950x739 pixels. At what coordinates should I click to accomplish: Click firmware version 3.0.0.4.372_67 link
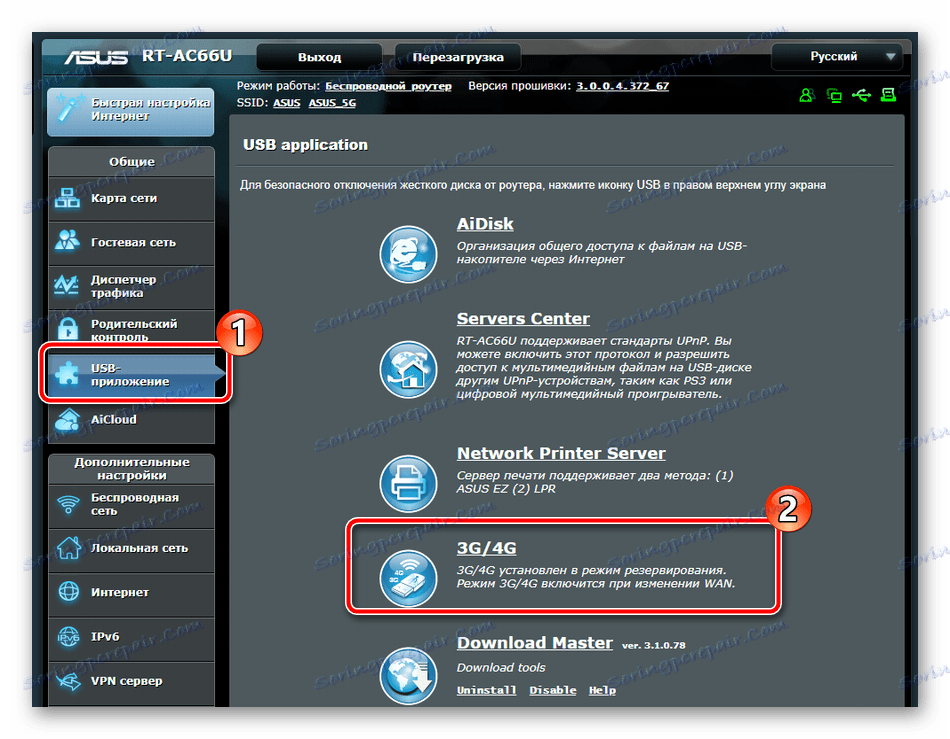[x=622, y=86]
